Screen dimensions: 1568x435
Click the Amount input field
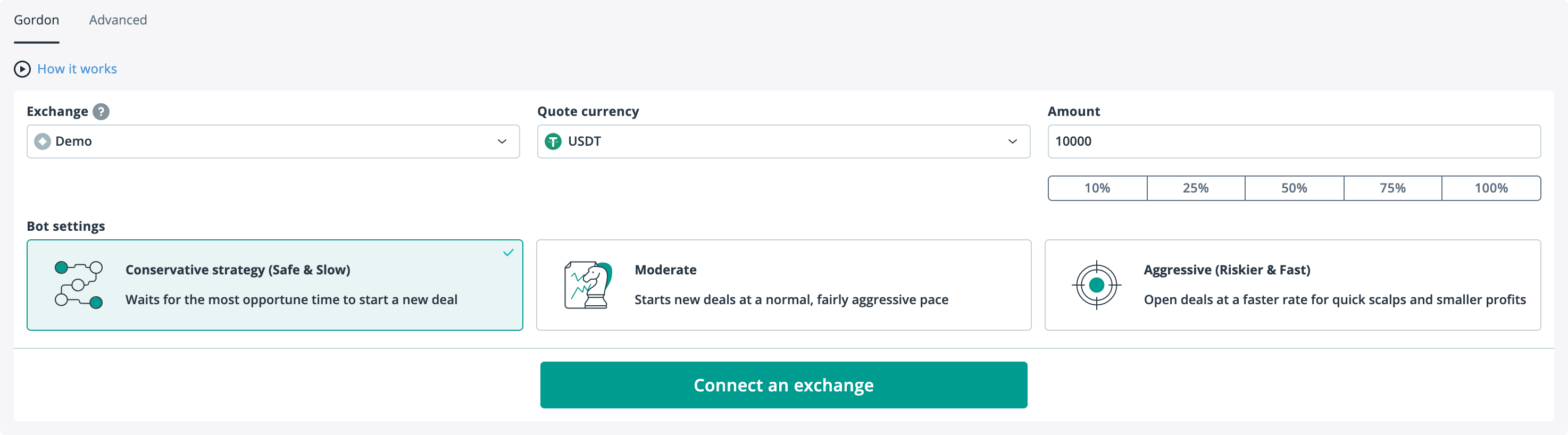pyautogui.click(x=1294, y=142)
